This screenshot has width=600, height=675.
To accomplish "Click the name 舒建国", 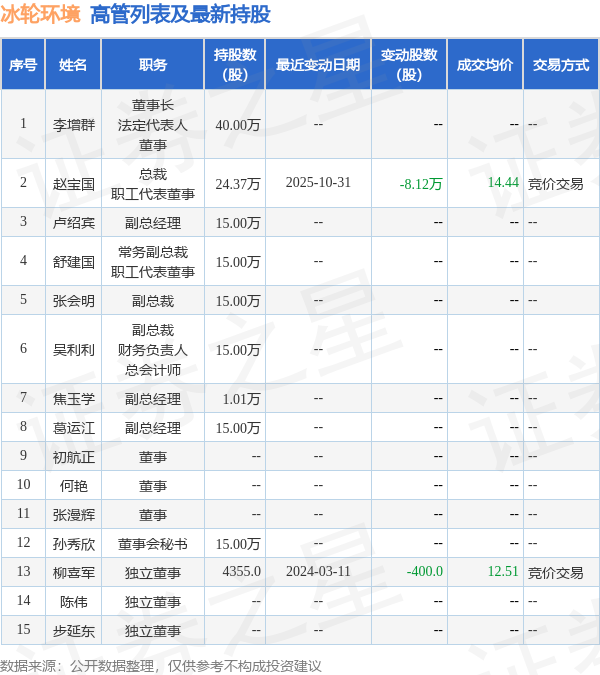I will [x=74, y=262].
